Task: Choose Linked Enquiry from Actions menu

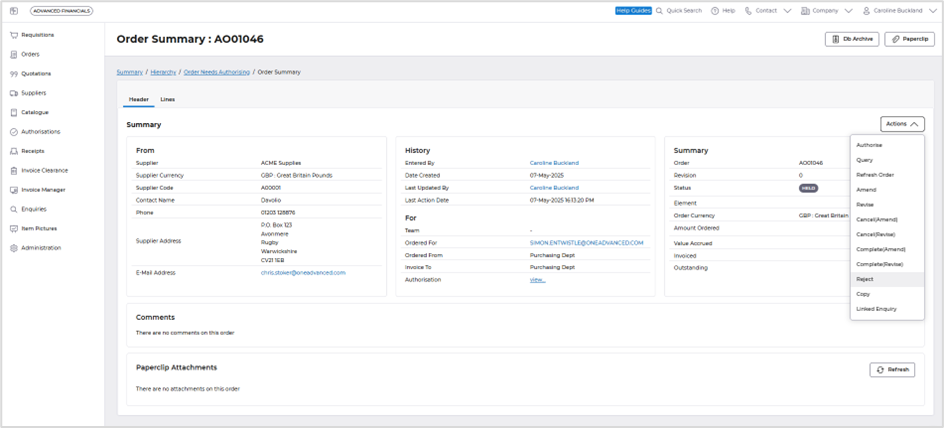Action: click(887, 309)
